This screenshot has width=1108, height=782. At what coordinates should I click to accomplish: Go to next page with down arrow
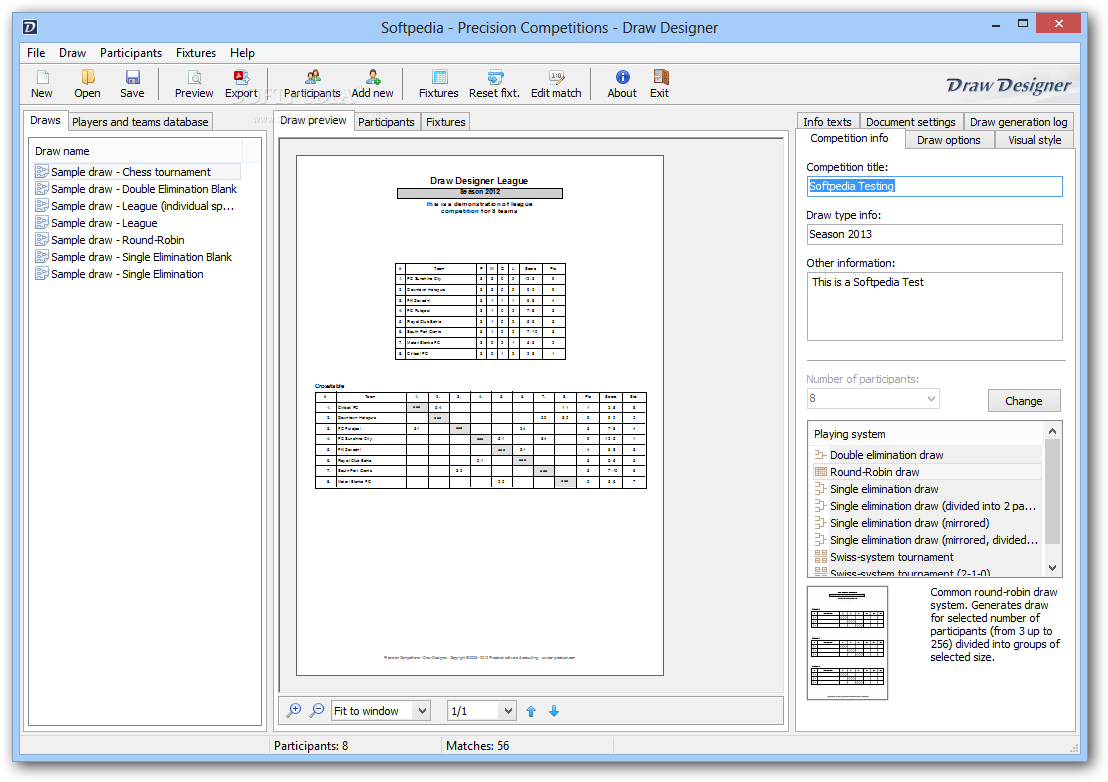click(554, 711)
